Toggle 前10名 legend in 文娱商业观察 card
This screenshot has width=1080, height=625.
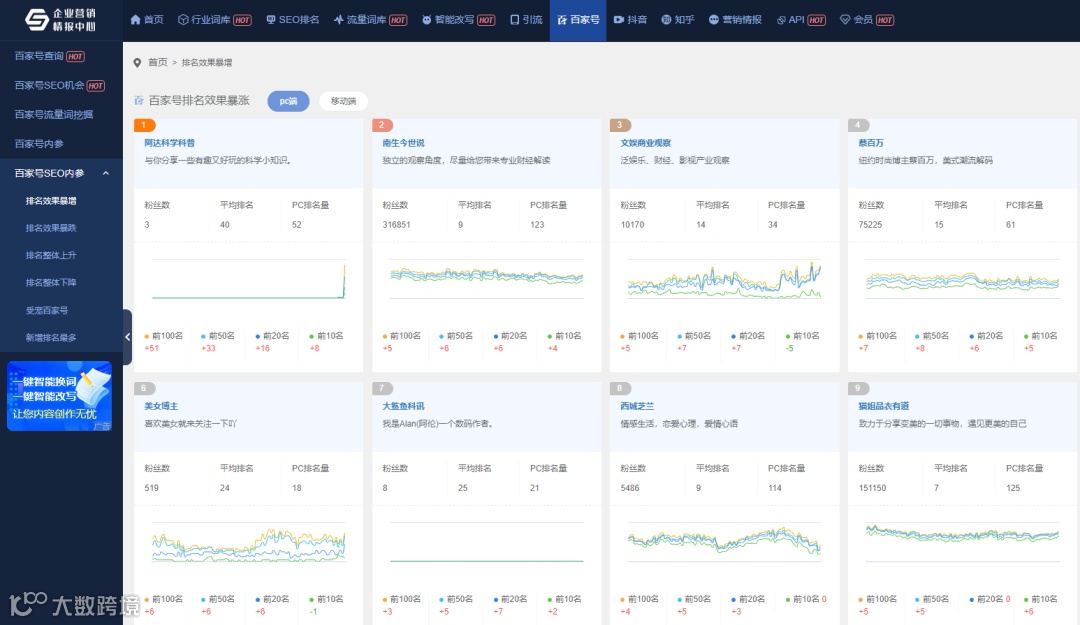click(802, 336)
